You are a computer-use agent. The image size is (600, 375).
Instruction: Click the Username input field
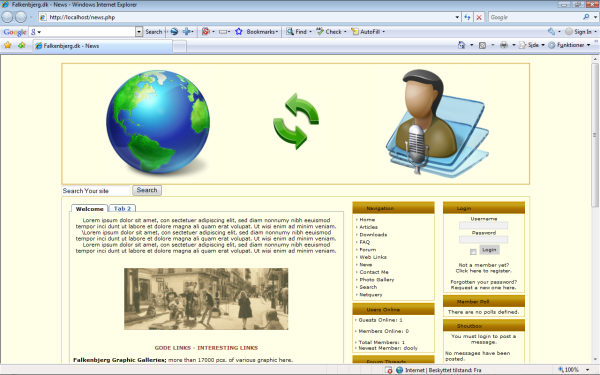click(483, 225)
